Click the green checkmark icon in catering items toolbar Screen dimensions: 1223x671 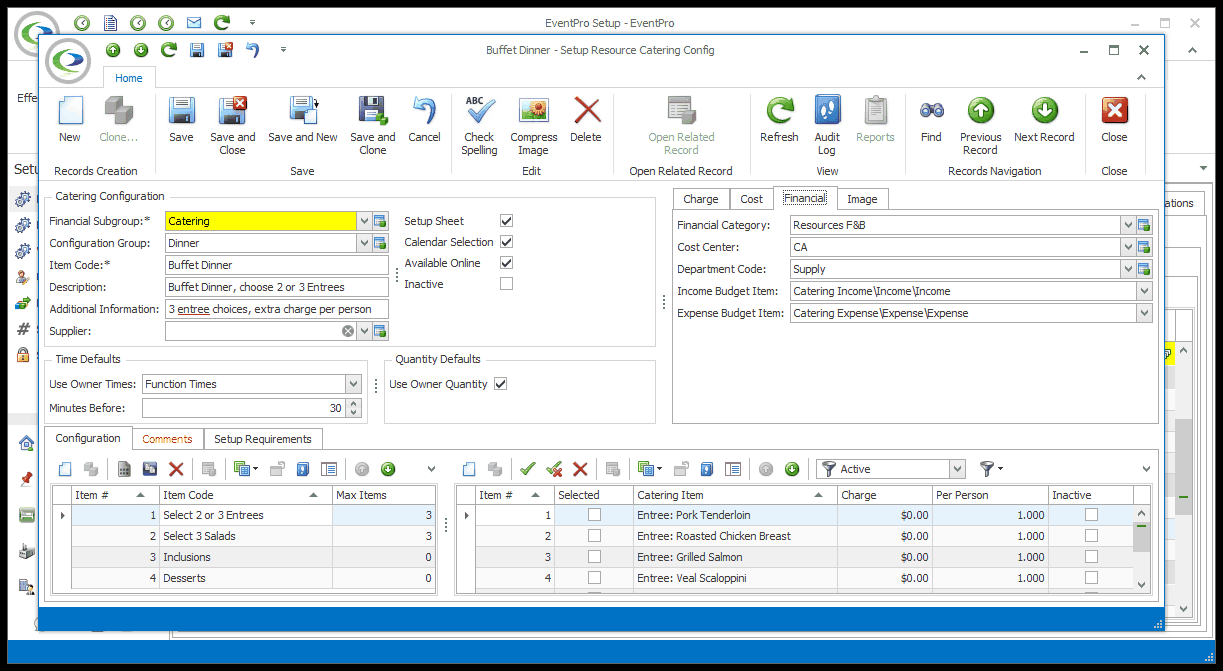[x=528, y=469]
